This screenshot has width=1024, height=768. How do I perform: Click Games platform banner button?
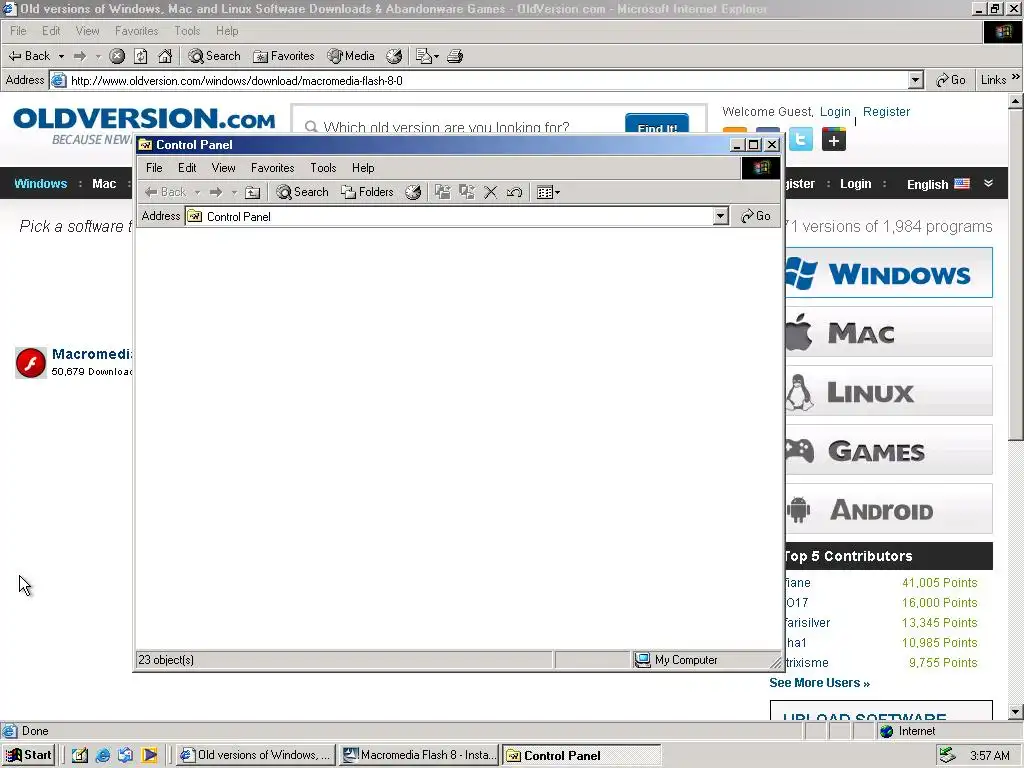click(x=889, y=450)
